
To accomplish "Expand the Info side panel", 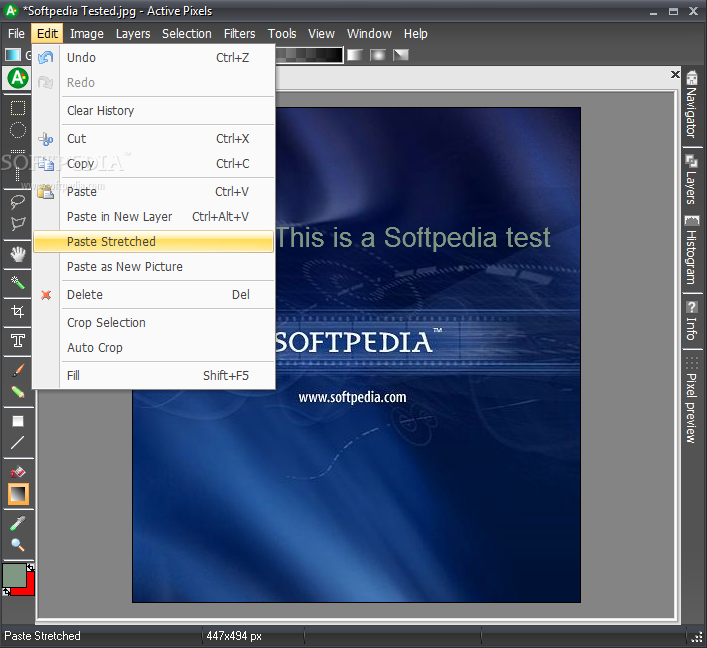I will click(692, 321).
